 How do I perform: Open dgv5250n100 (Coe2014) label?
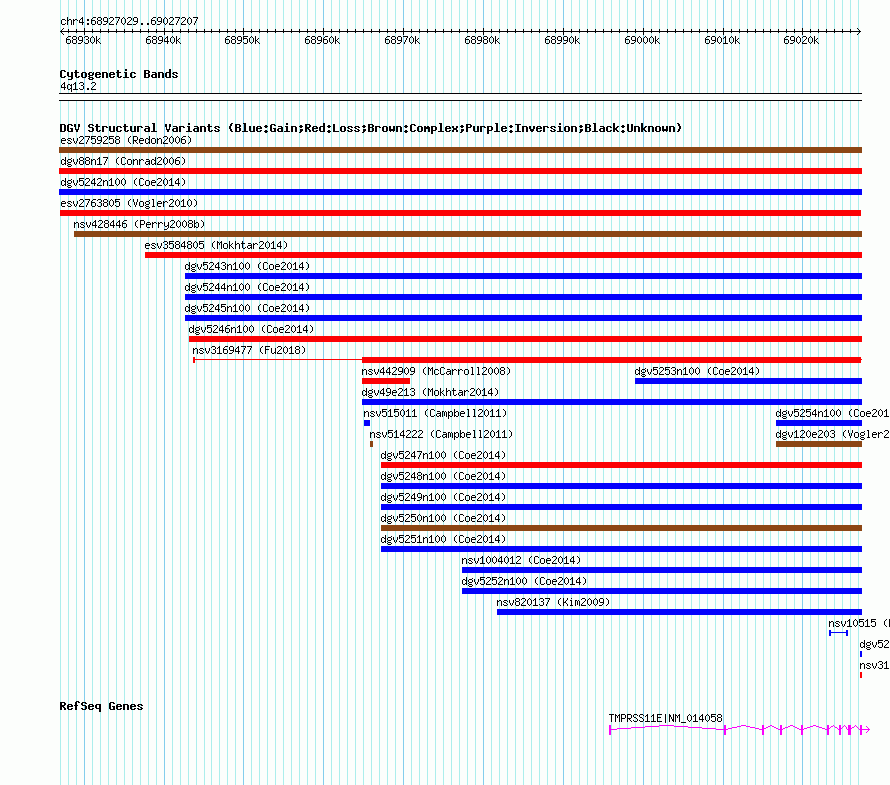tap(443, 518)
